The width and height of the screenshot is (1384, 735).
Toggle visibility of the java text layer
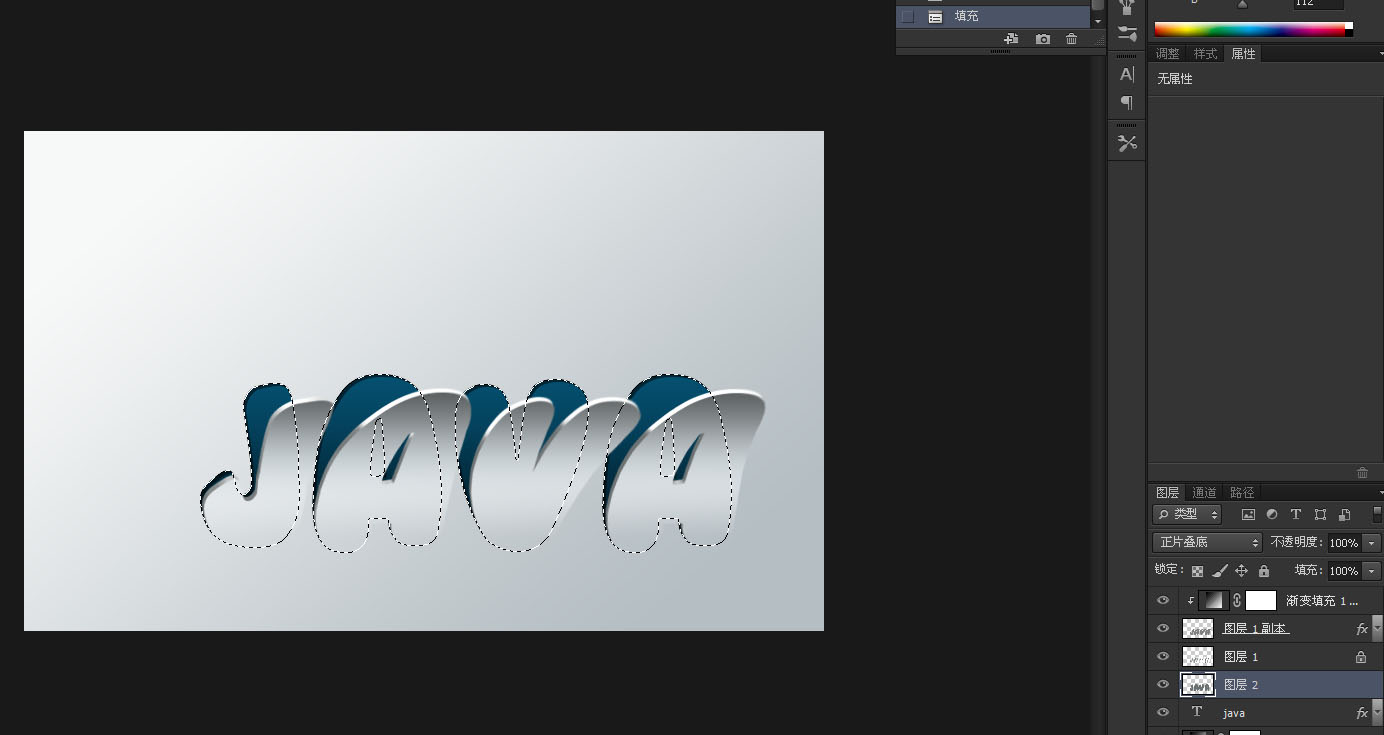tap(1162, 712)
